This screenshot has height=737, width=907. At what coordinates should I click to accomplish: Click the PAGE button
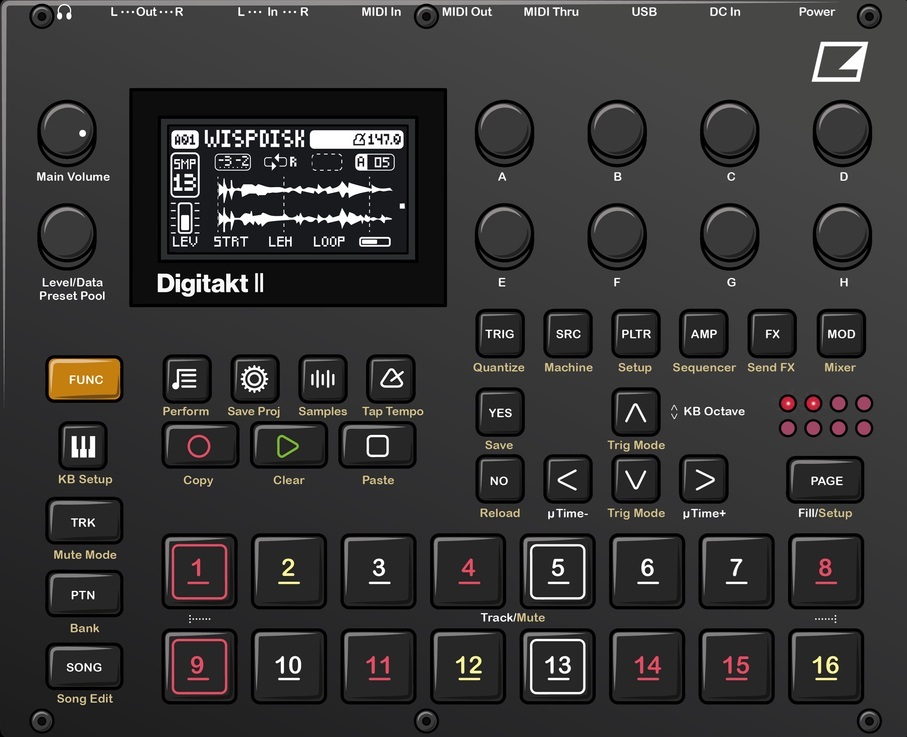[x=825, y=480]
